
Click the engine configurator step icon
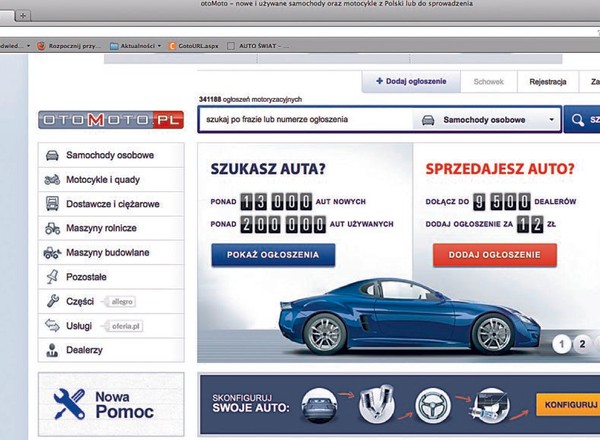(x=377, y=404)
